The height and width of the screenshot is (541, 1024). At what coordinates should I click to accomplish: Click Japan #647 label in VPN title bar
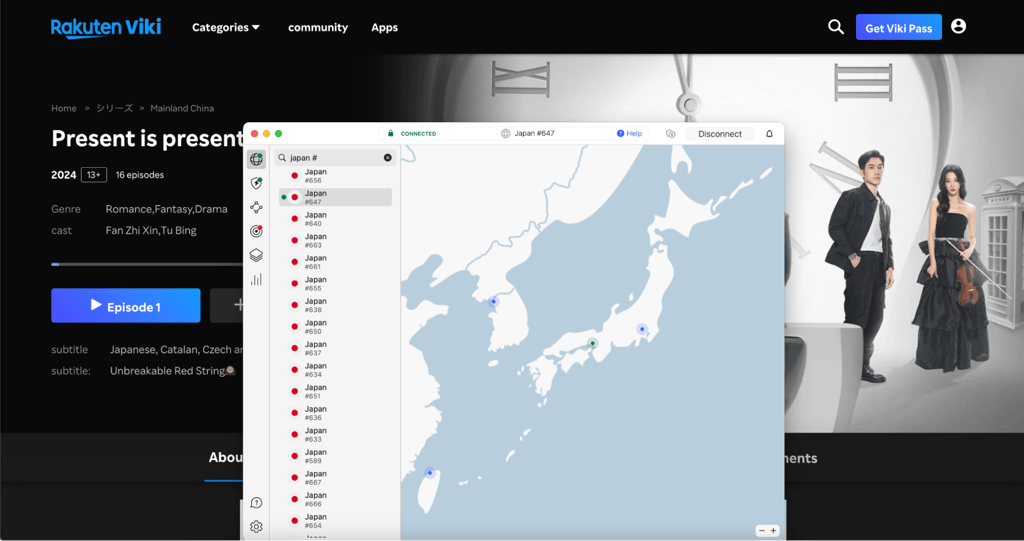tap(528, 133)
